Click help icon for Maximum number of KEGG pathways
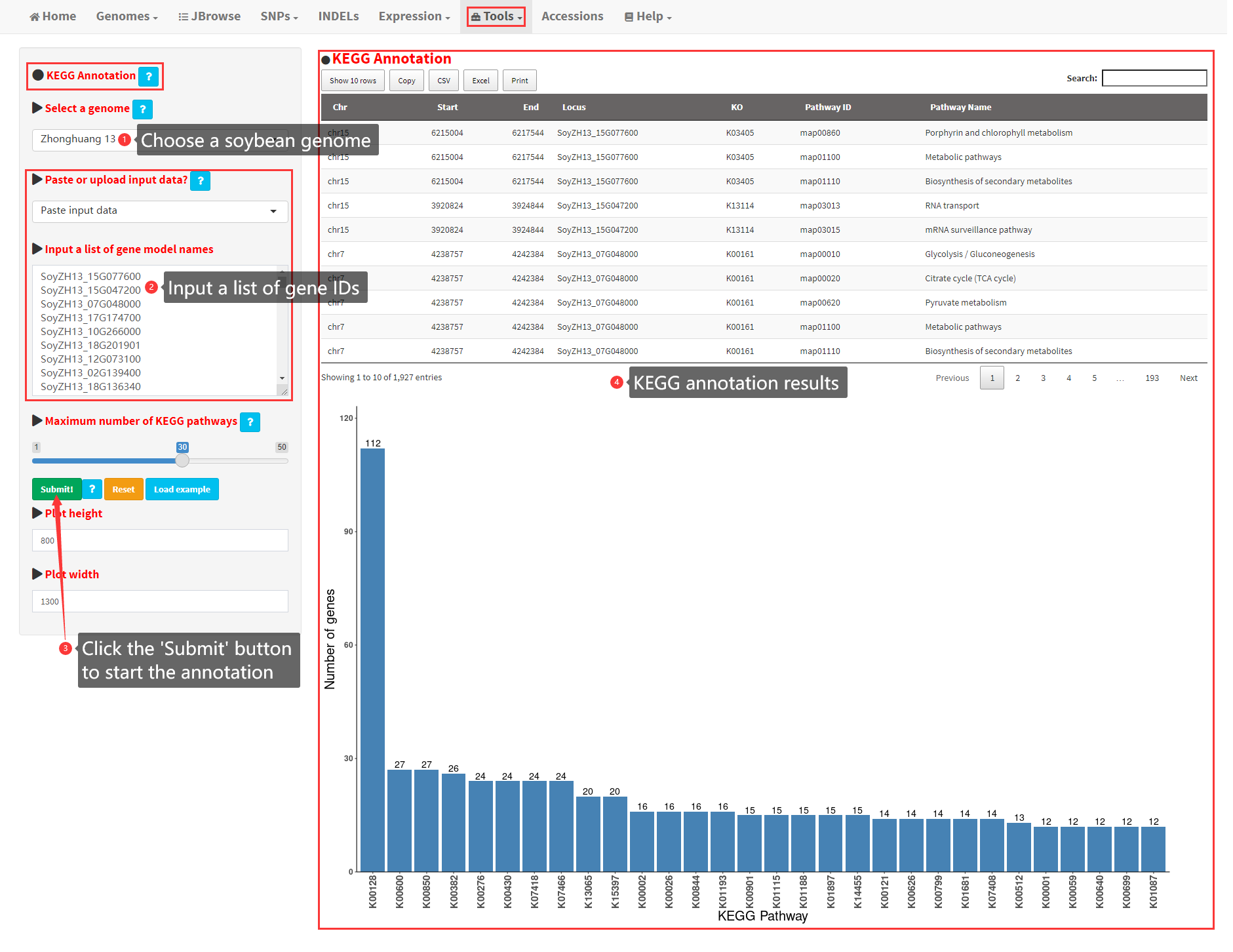 250,422
